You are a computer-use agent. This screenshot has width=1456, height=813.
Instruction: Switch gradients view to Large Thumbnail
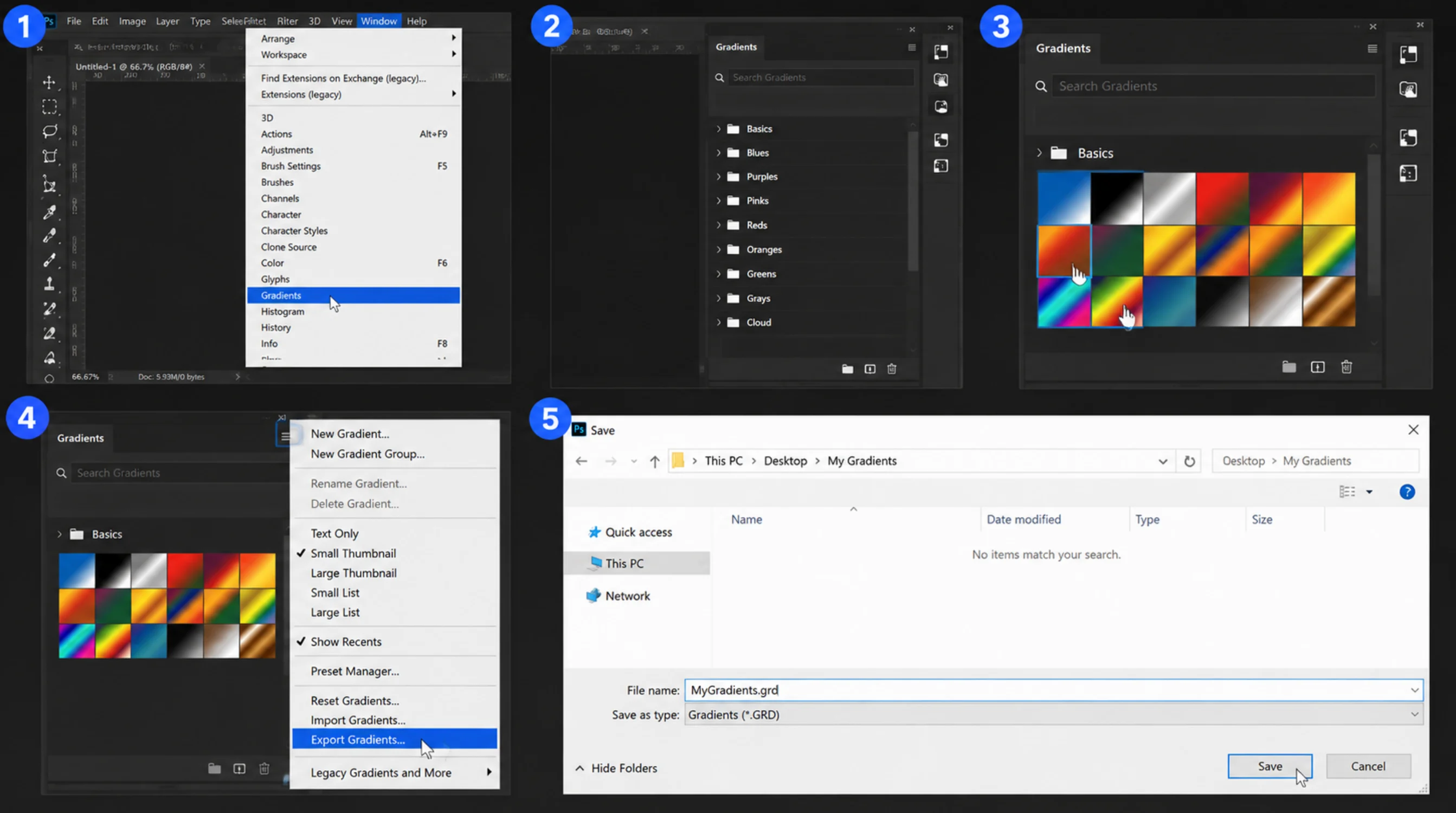coord(353,573)
